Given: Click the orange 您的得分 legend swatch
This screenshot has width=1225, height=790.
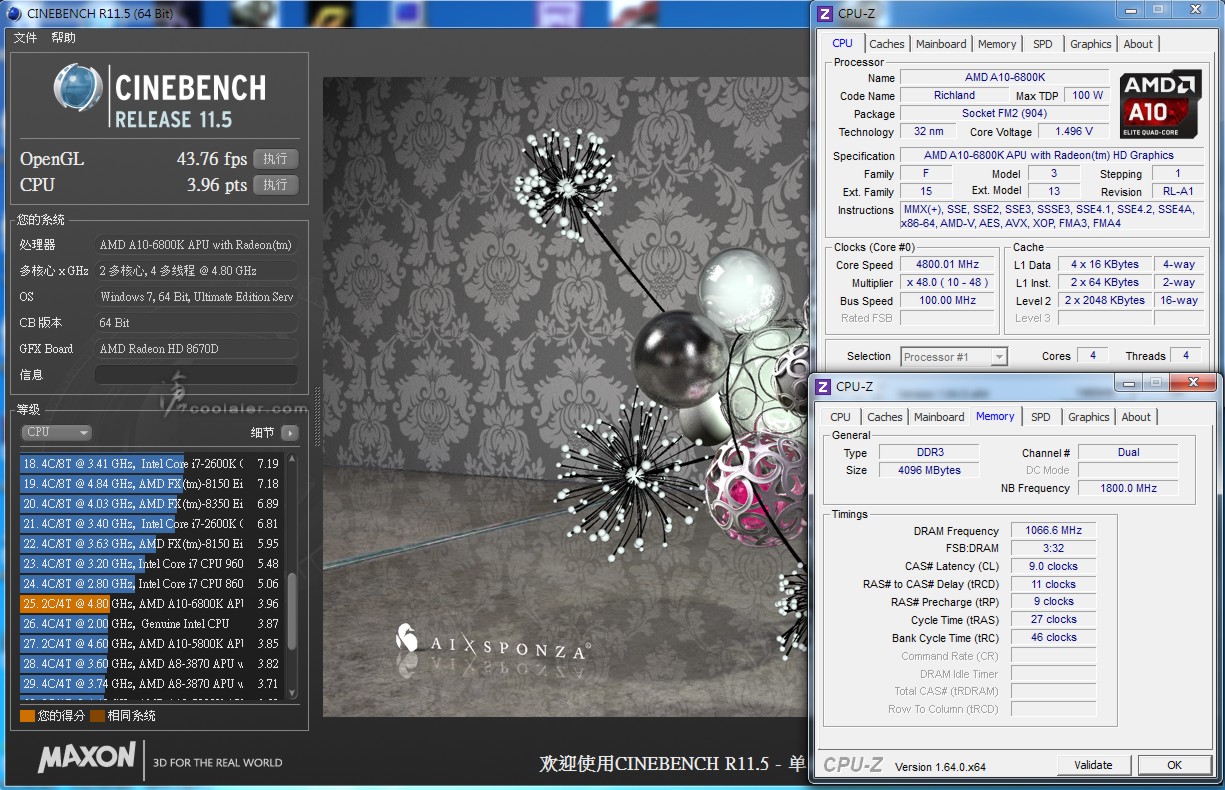Looking at the screenshot, I should click(27, 716).
